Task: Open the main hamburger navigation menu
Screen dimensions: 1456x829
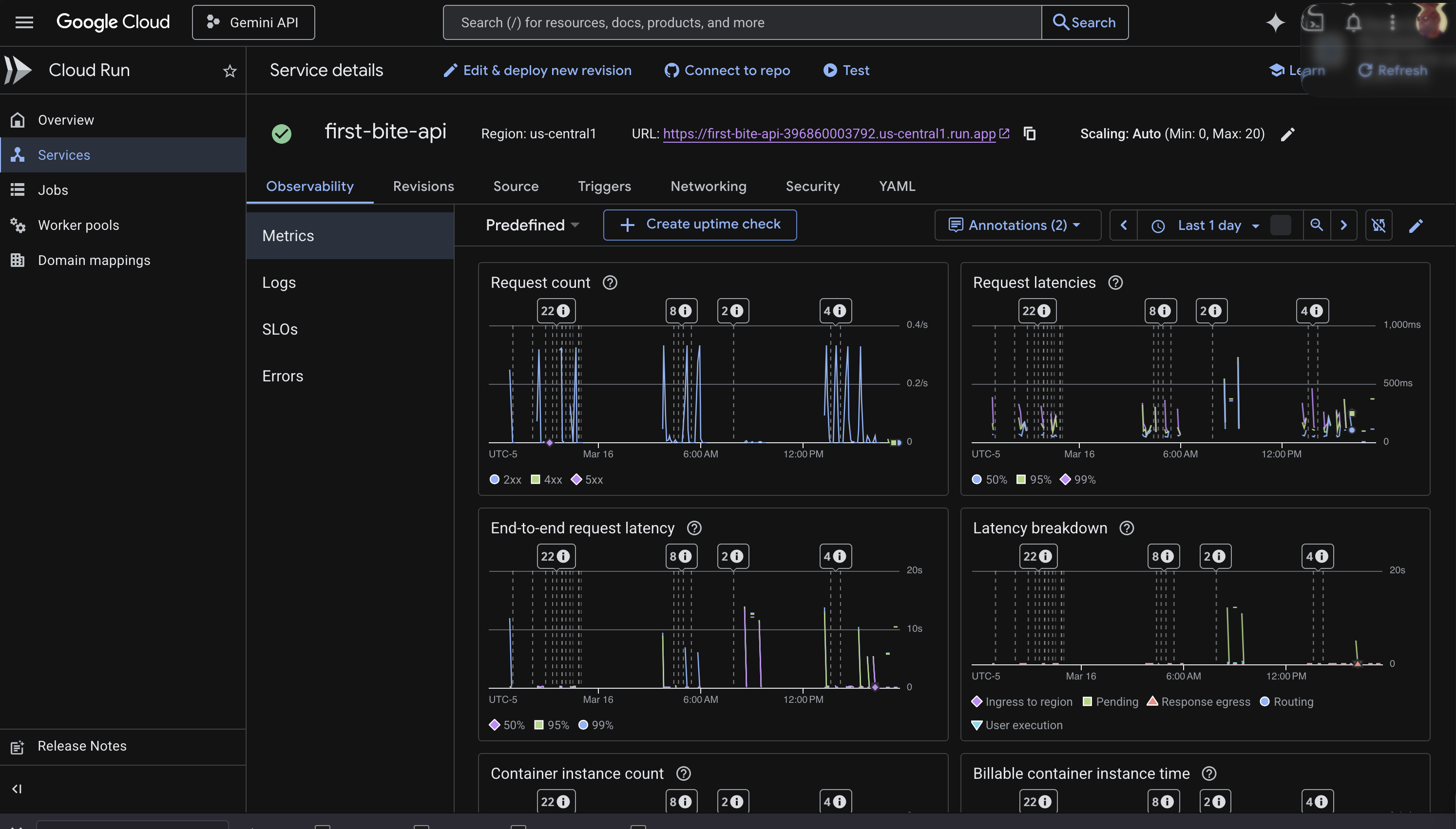Action: 24,22
